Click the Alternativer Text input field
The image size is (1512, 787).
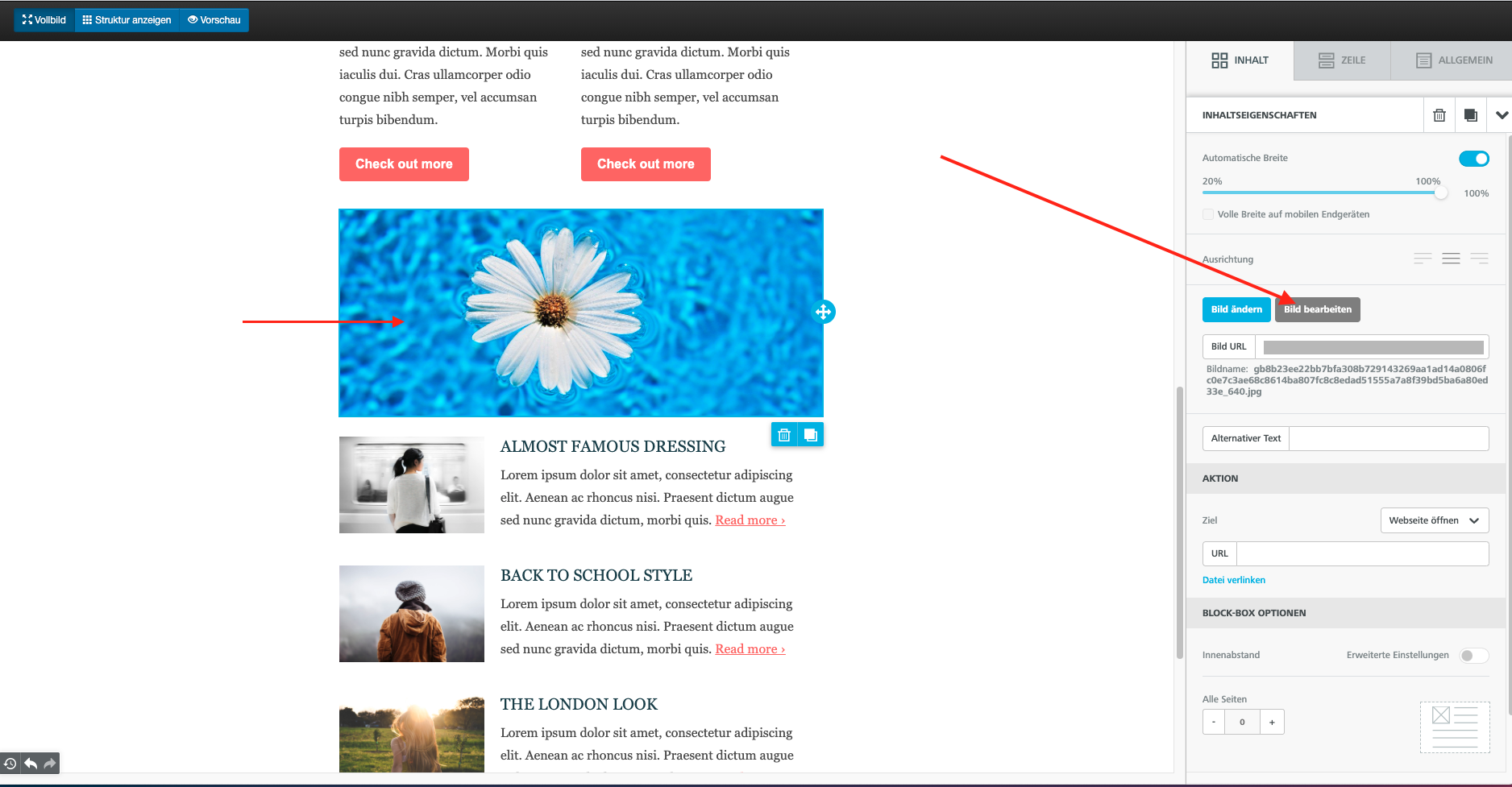(1388, 438)
